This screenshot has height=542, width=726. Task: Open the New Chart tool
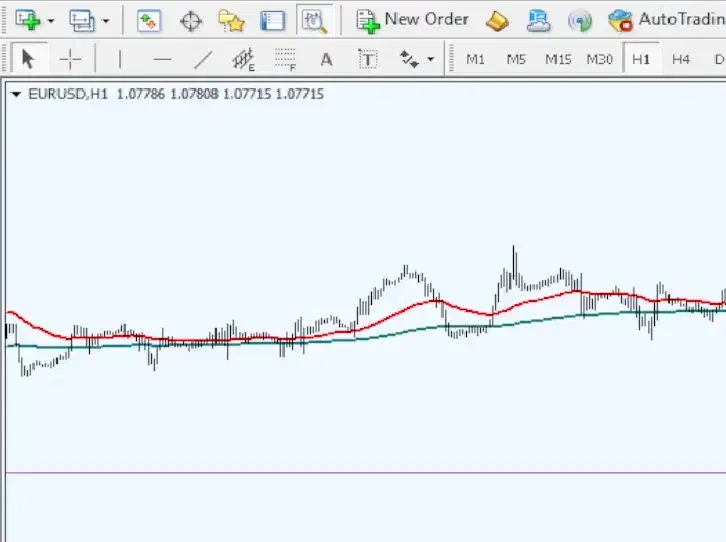coord(28,20)
